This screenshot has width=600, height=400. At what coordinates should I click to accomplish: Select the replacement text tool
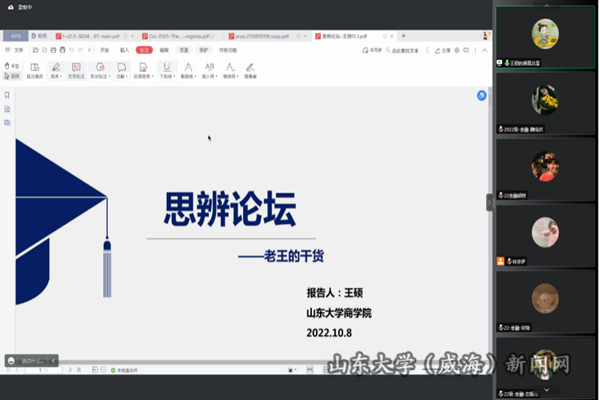(230, 67)
